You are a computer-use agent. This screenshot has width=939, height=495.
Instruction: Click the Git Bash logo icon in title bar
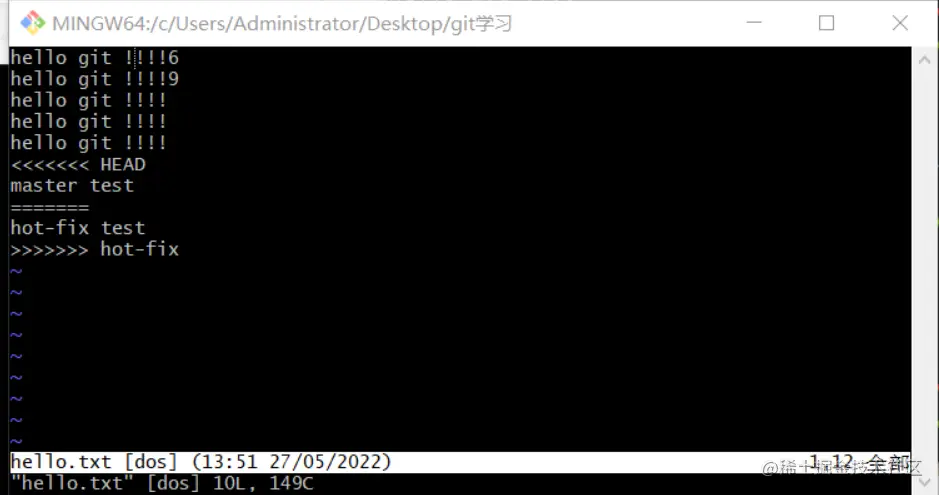[x=32, y=23]
